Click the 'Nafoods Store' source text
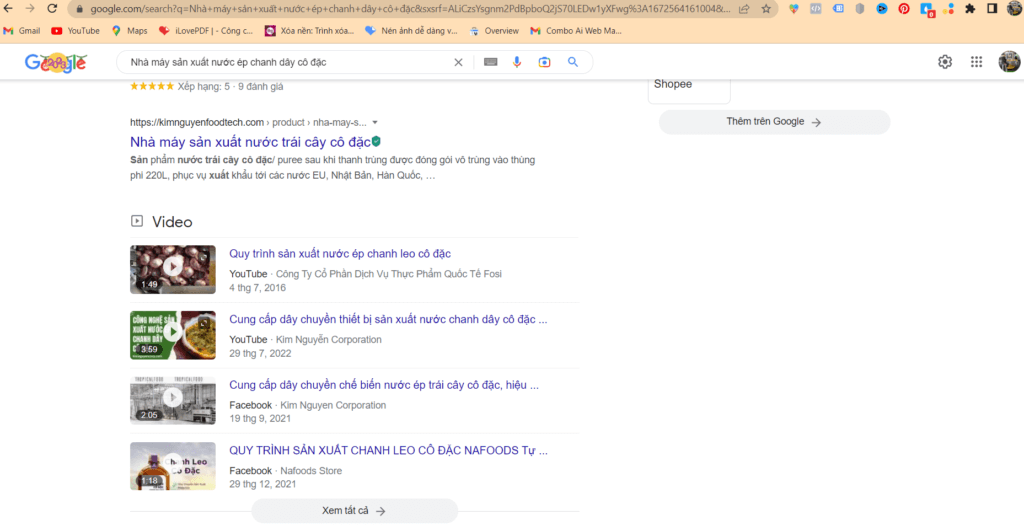1024x531 pixels. 311,470
